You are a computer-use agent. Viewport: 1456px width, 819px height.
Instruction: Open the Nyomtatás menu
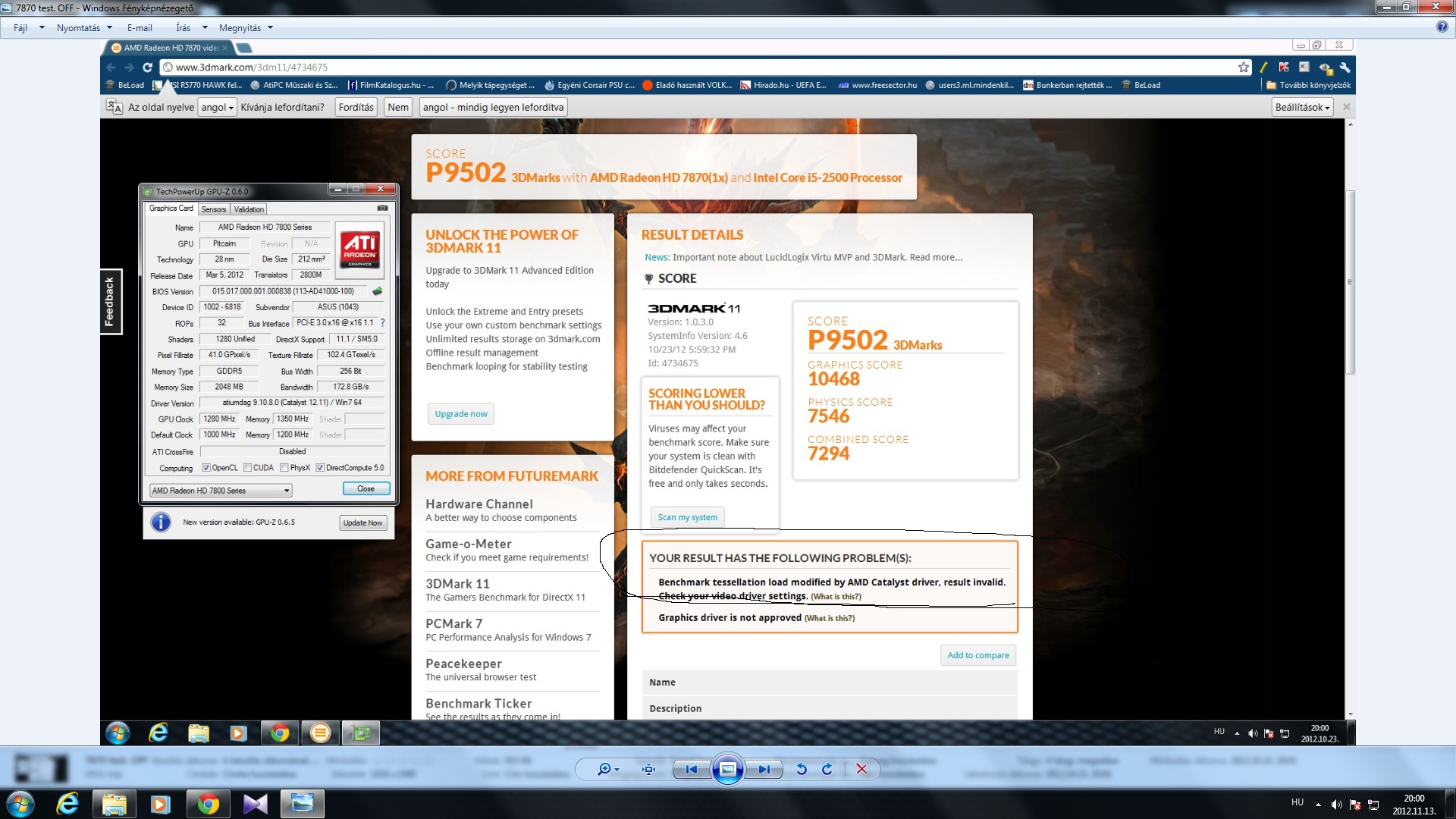(x=78, y=28)
